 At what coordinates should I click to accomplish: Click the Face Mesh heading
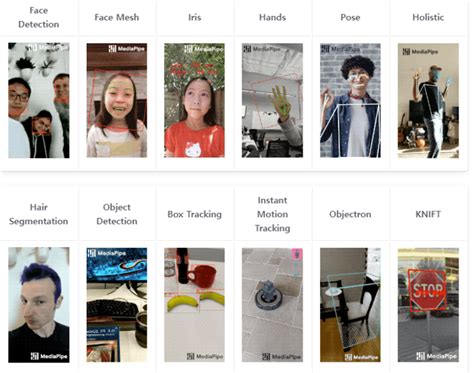[x=117, y=17]
